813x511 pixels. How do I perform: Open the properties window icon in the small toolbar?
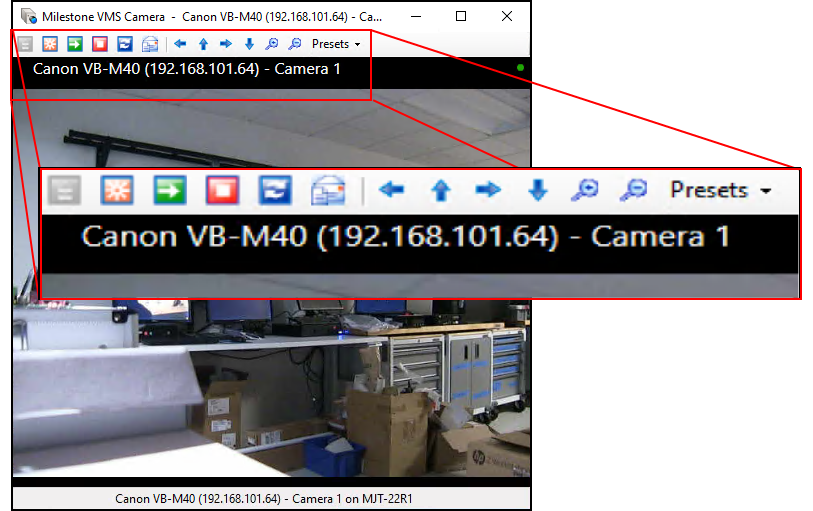(x=150, y=44)
